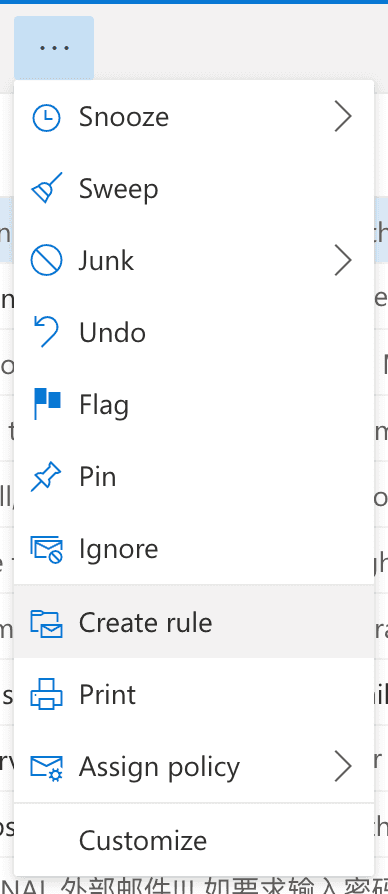Click the blue Flag icon
The image size is (388, 894).
pos(47,404)
